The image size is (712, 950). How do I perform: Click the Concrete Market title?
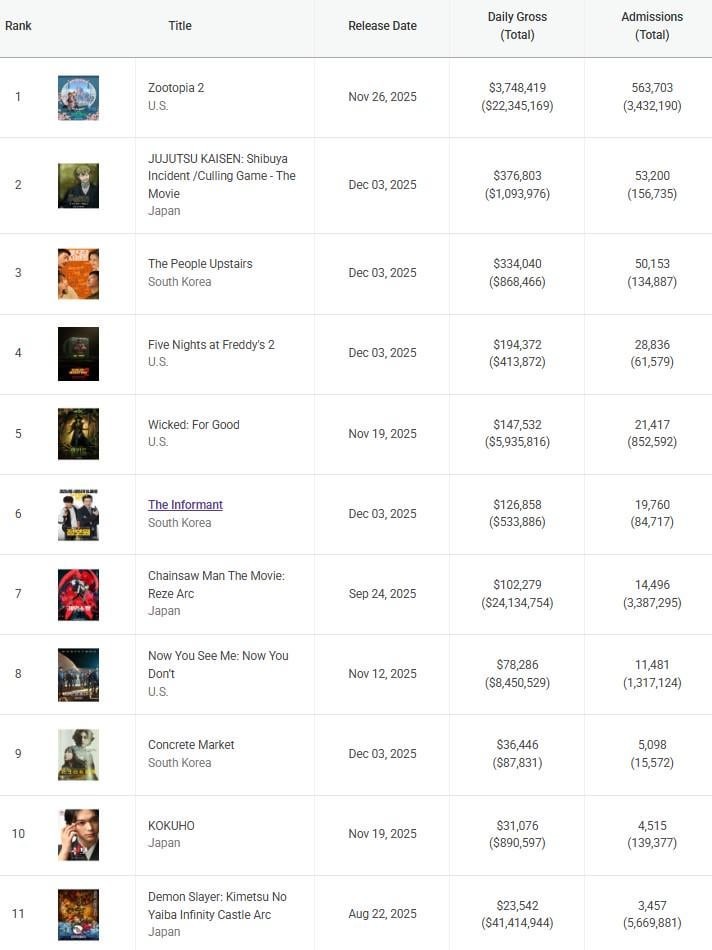pos(191,745)
